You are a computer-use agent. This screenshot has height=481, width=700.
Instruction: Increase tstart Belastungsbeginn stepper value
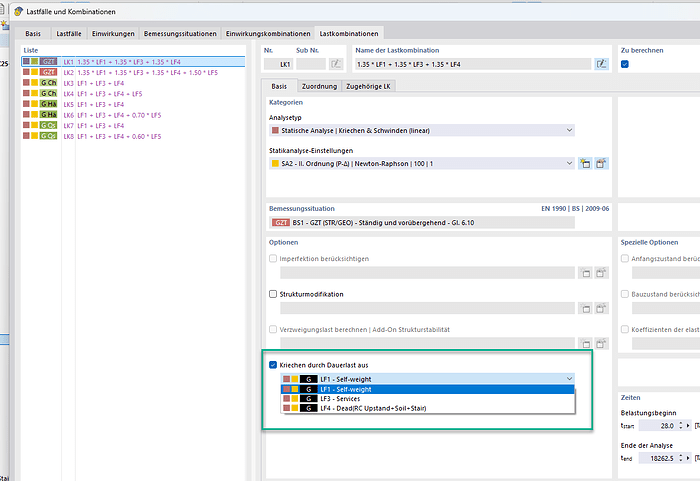pyautogui.click(x=680, y=423)
